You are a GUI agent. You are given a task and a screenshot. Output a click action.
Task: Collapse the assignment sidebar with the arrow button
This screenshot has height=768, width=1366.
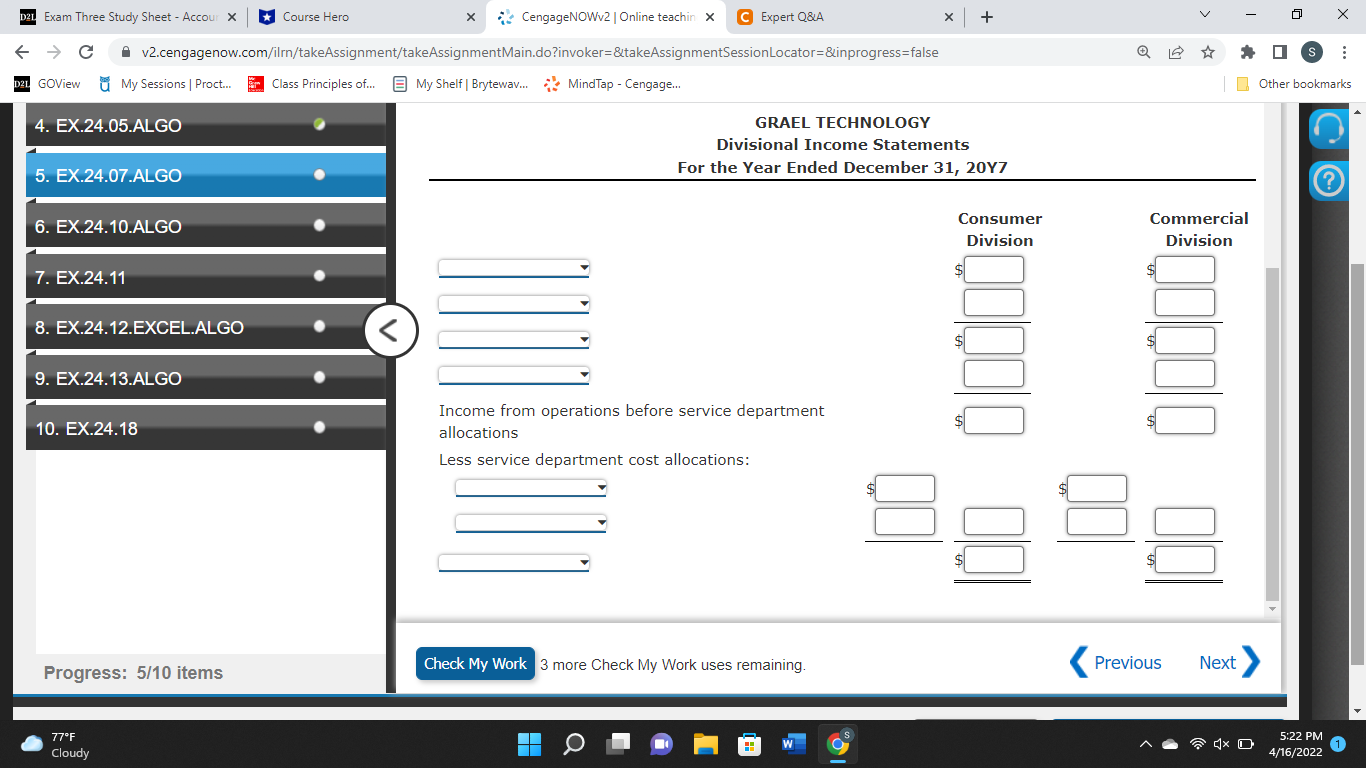[391, 329]
